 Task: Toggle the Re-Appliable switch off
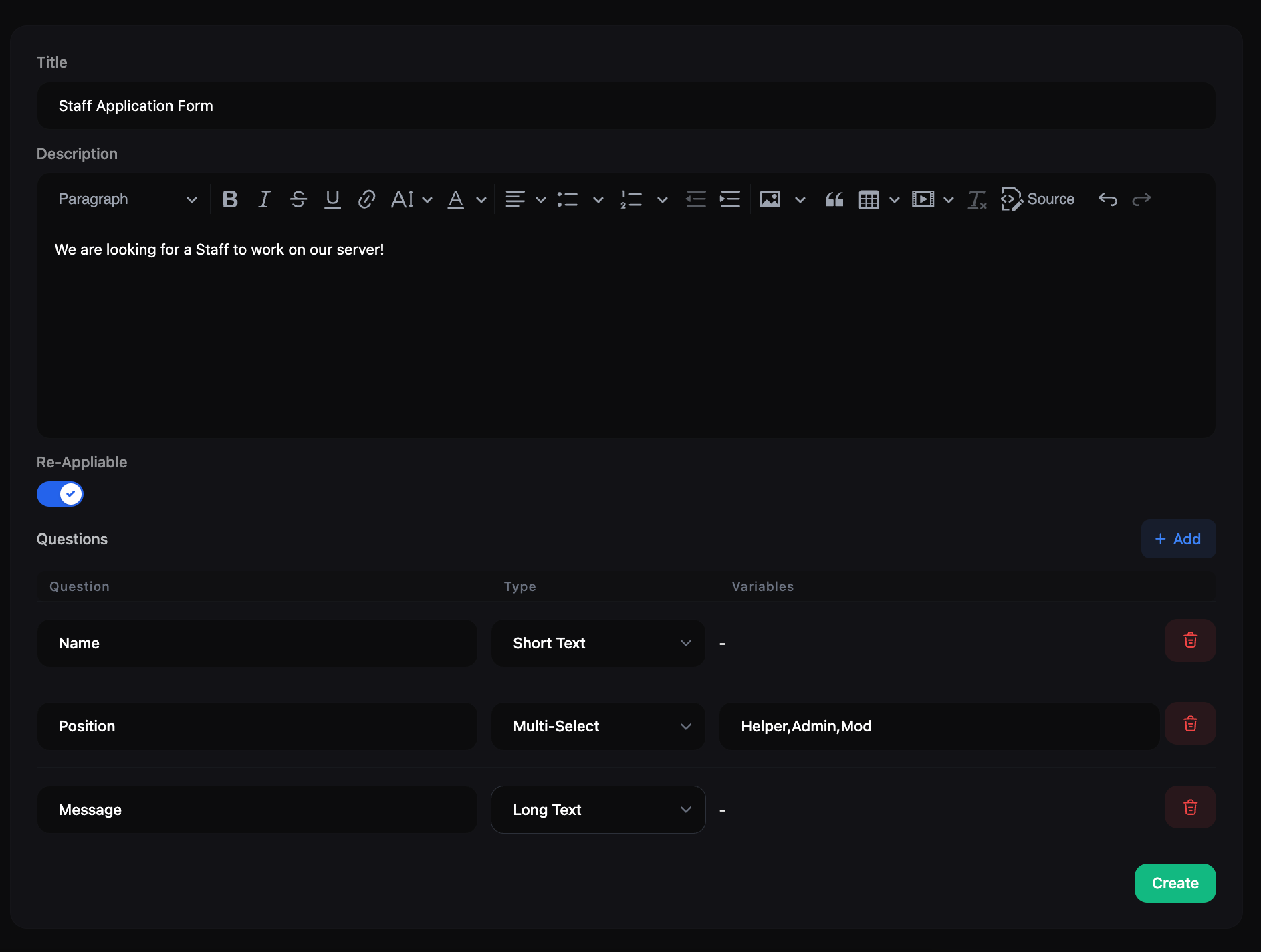pyautogui.click(x=60, y=494)
